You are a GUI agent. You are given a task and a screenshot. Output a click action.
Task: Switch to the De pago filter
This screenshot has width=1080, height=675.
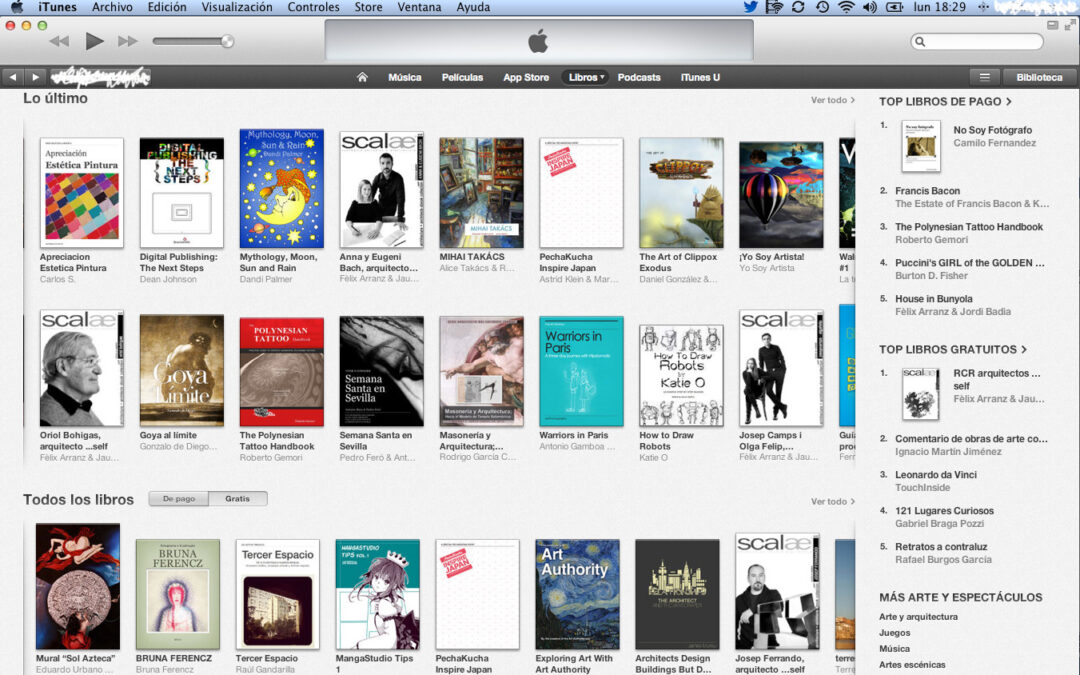tap(178, 498)
